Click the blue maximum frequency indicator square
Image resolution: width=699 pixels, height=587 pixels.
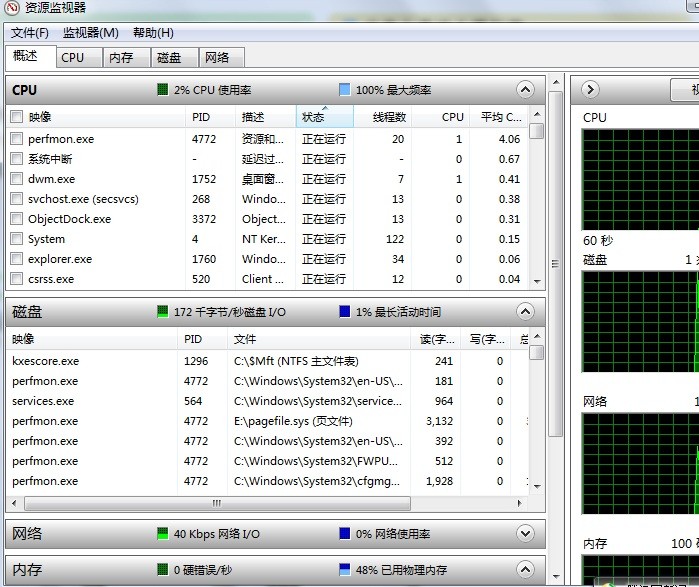pos(345,90)
